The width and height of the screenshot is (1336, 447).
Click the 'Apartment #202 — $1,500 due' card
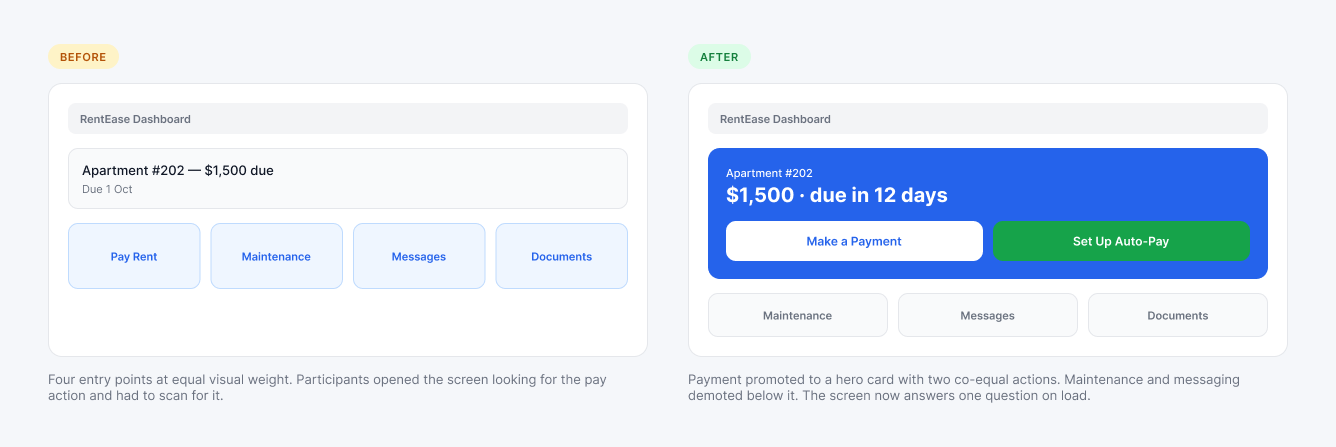(x=348, y=178)
